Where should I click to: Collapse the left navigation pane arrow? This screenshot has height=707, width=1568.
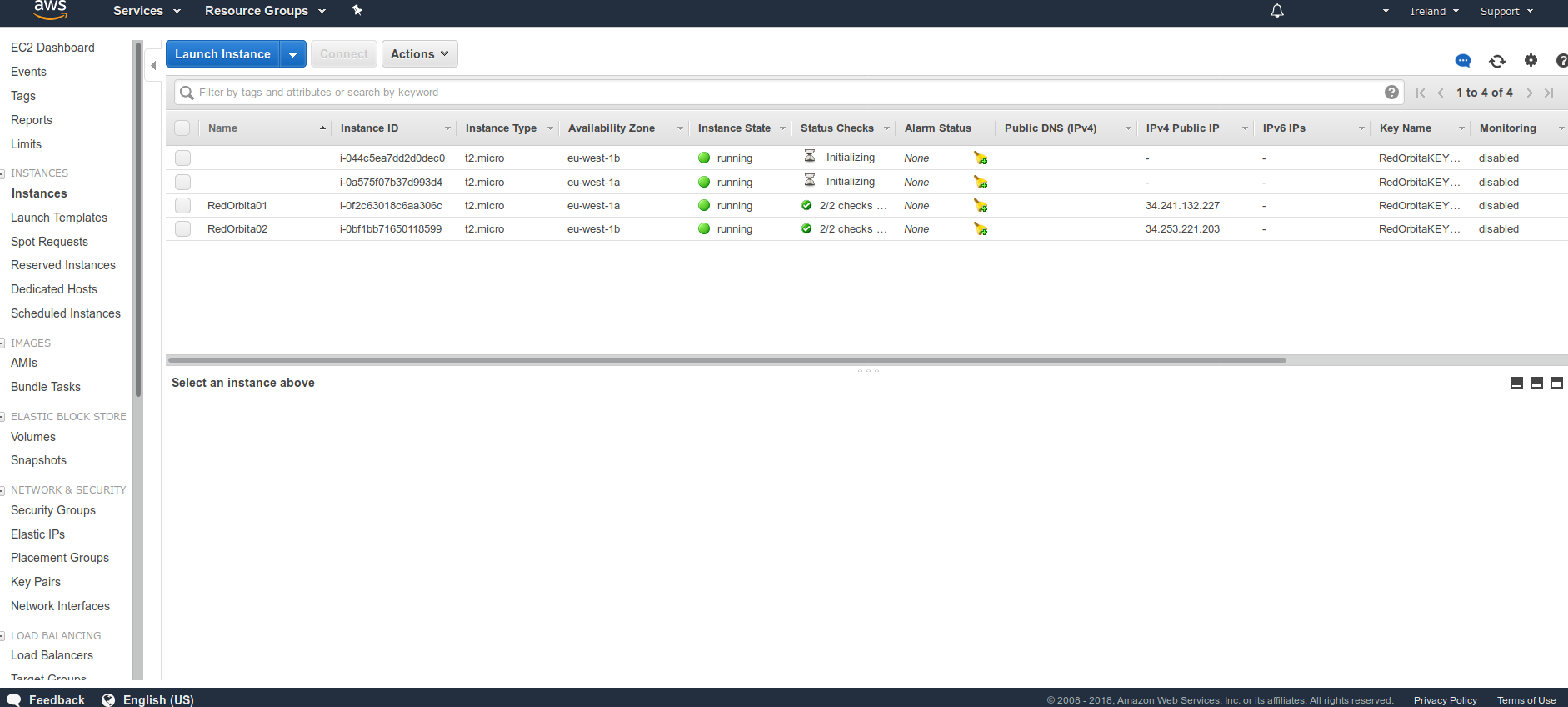click(x=153, y=65)
